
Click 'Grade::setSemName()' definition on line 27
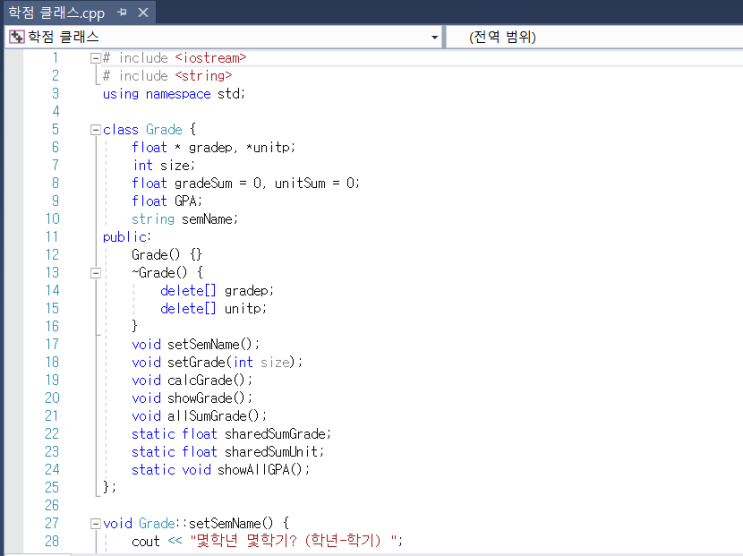tap(206, 523)
